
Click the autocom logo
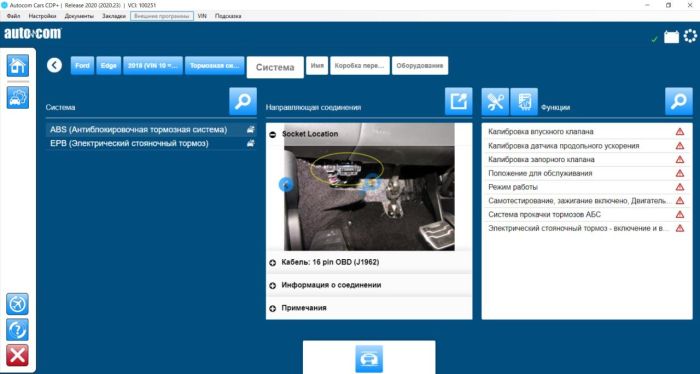33,33
